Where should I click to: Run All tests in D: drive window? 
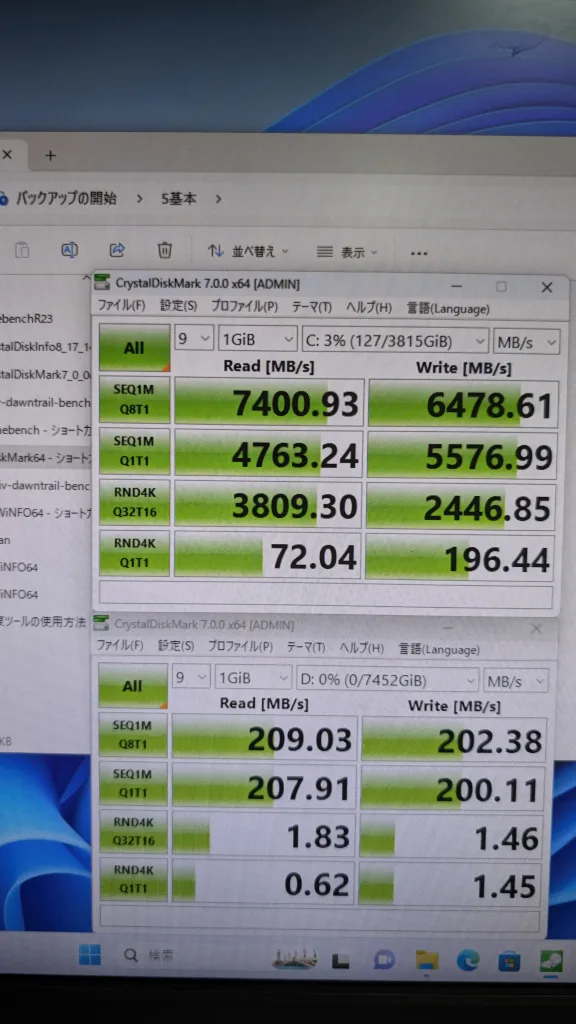(133, 686)
